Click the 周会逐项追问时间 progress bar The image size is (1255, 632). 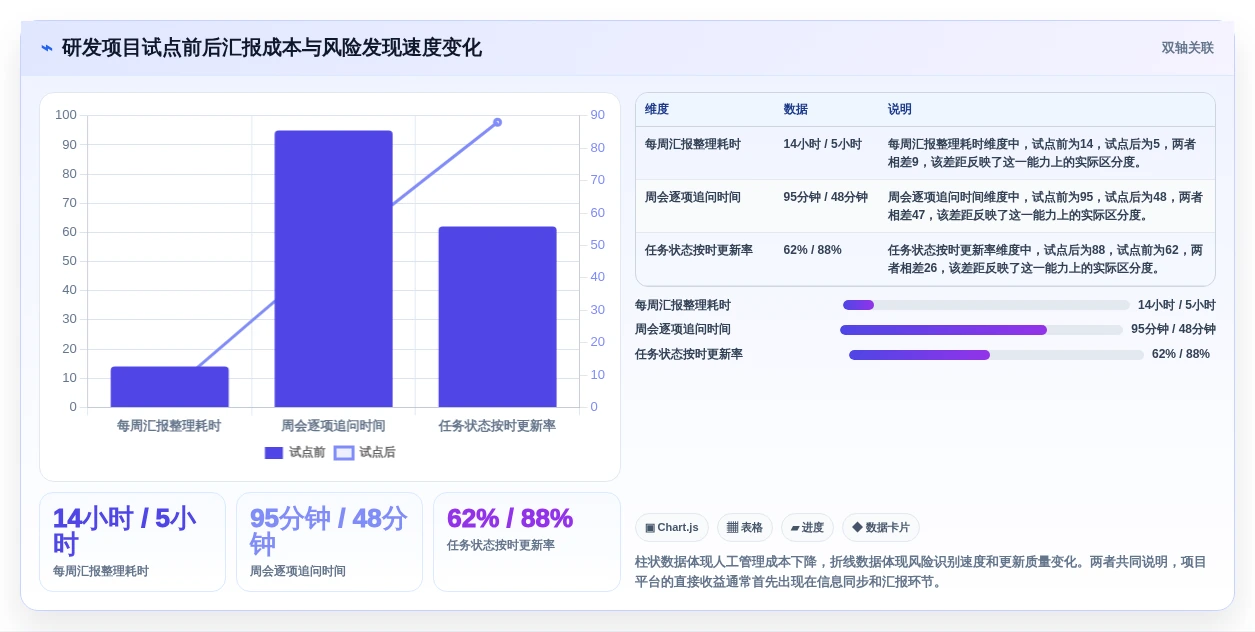pyautogui.click(x=982, y=330)
